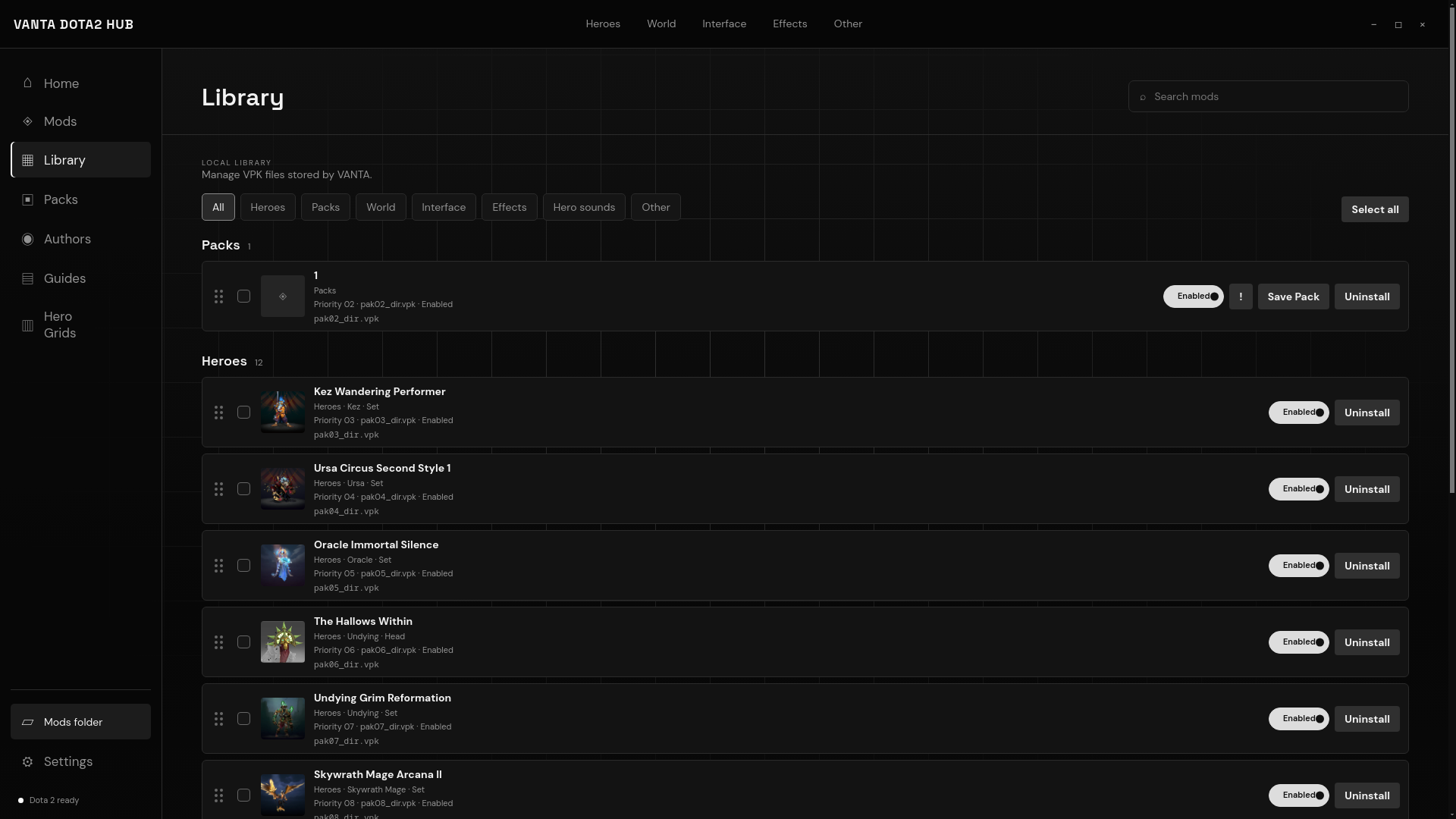1456x819 pixels.
Task: Switch to the All filter tab
Action: tap(218, 207)
